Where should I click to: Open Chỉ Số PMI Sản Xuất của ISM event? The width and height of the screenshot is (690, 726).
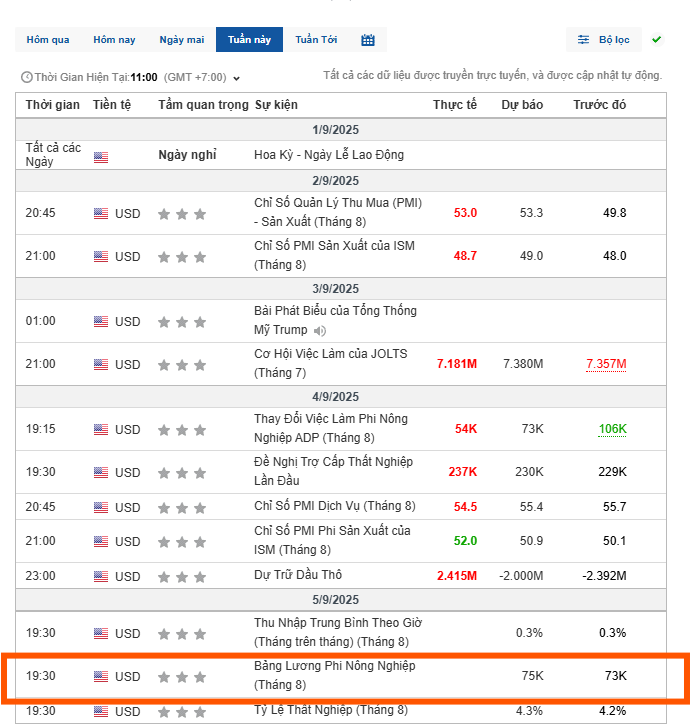(334, 255)
